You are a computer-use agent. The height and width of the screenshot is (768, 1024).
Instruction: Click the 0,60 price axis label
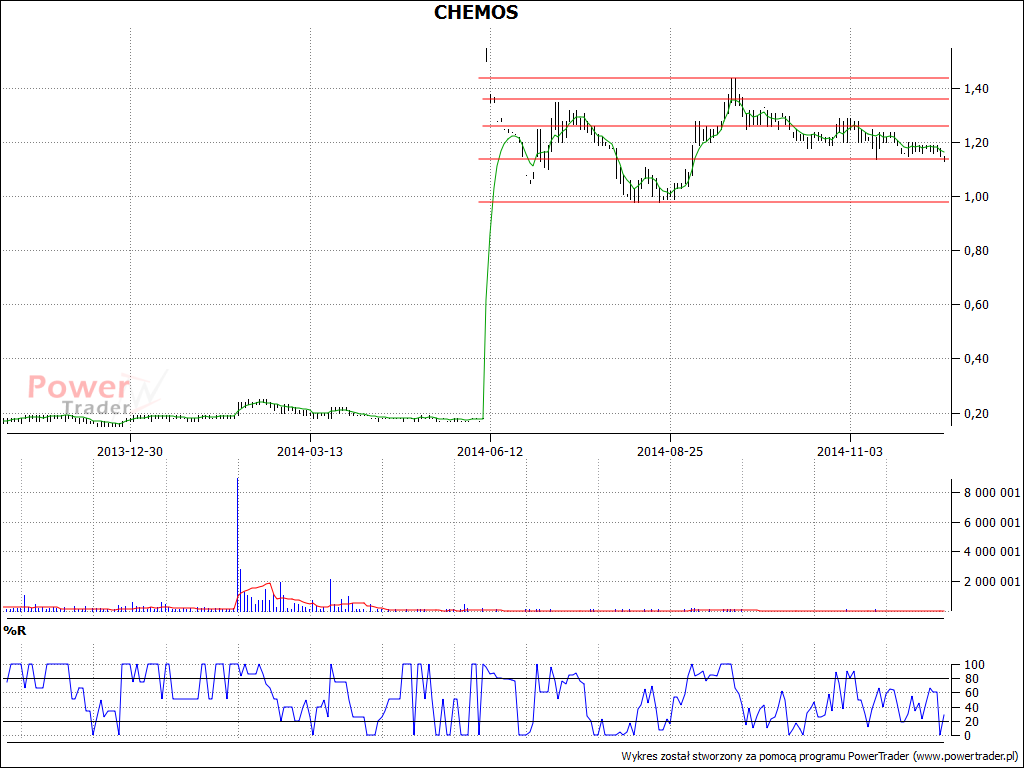click(x=976, y=305)
